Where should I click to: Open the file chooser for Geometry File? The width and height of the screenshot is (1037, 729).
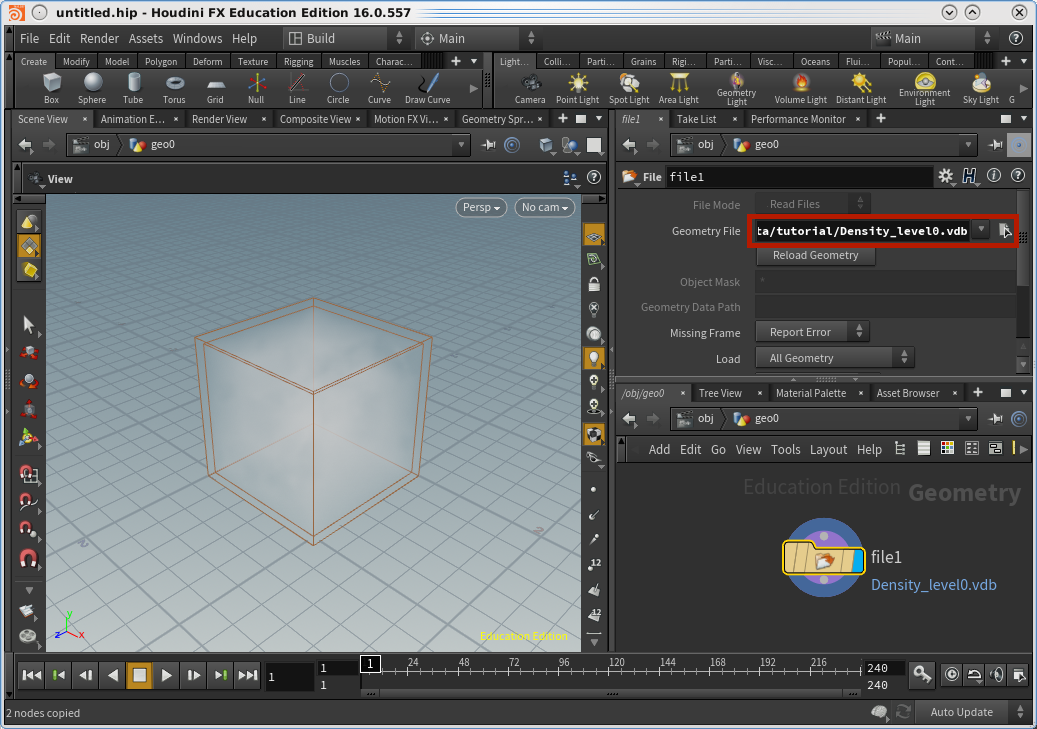(1006, 231)
